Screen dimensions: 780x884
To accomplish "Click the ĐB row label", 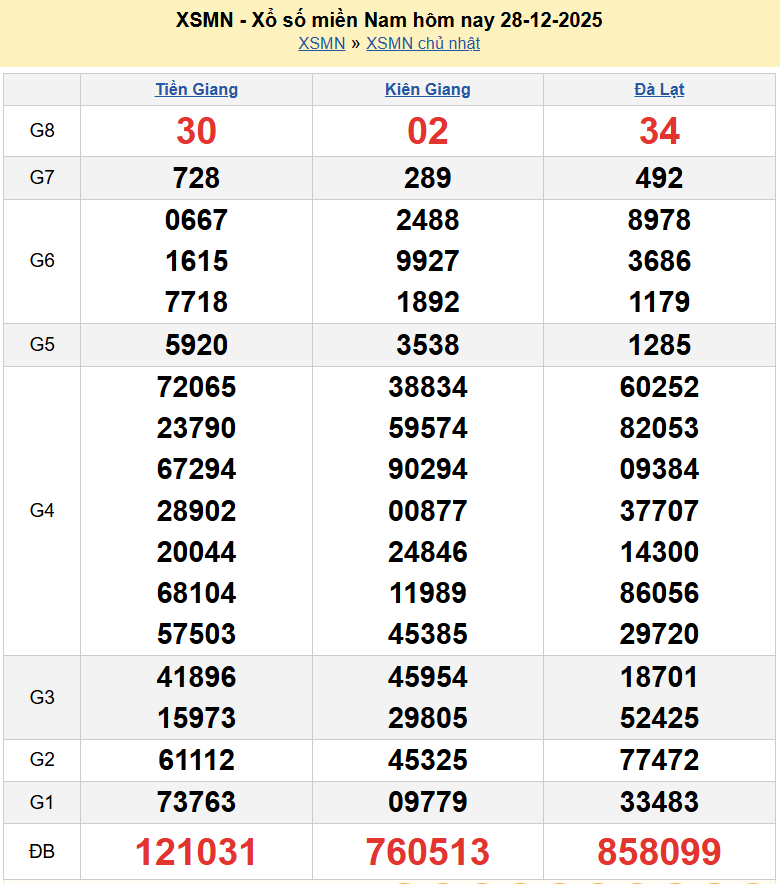I will (42, 852).
